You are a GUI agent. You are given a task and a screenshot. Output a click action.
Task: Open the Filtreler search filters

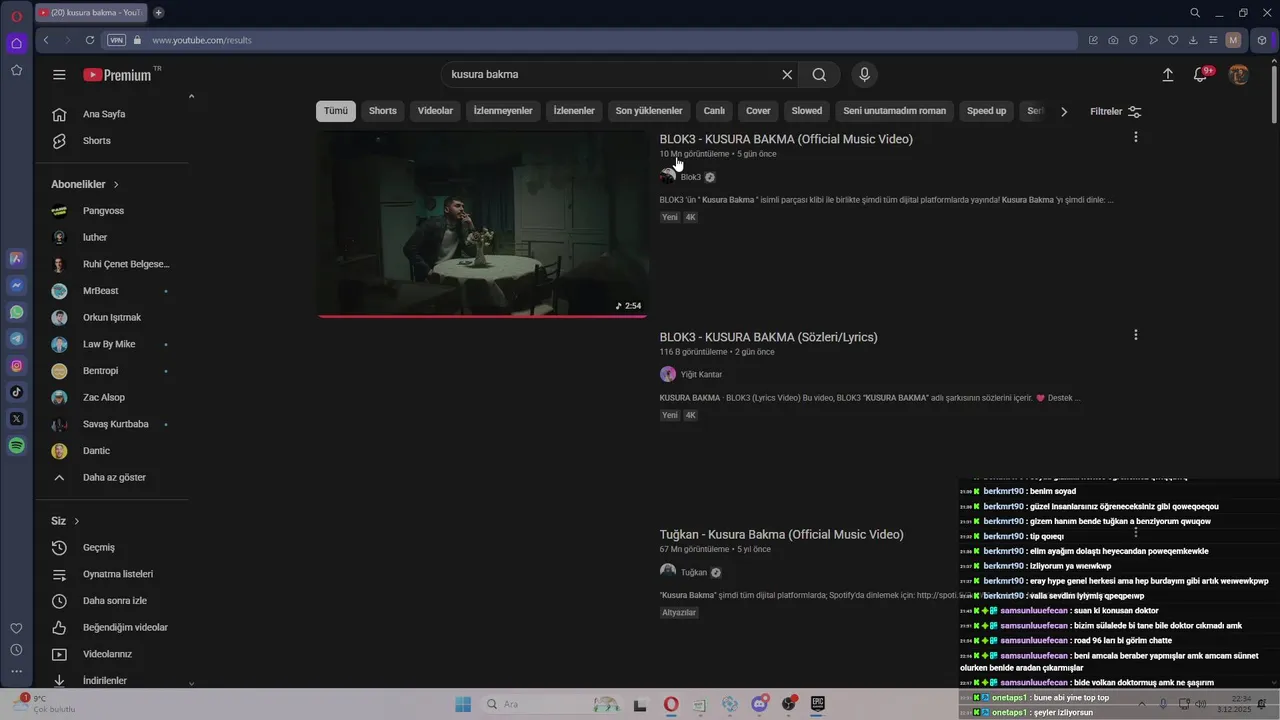coord(1115,111)
